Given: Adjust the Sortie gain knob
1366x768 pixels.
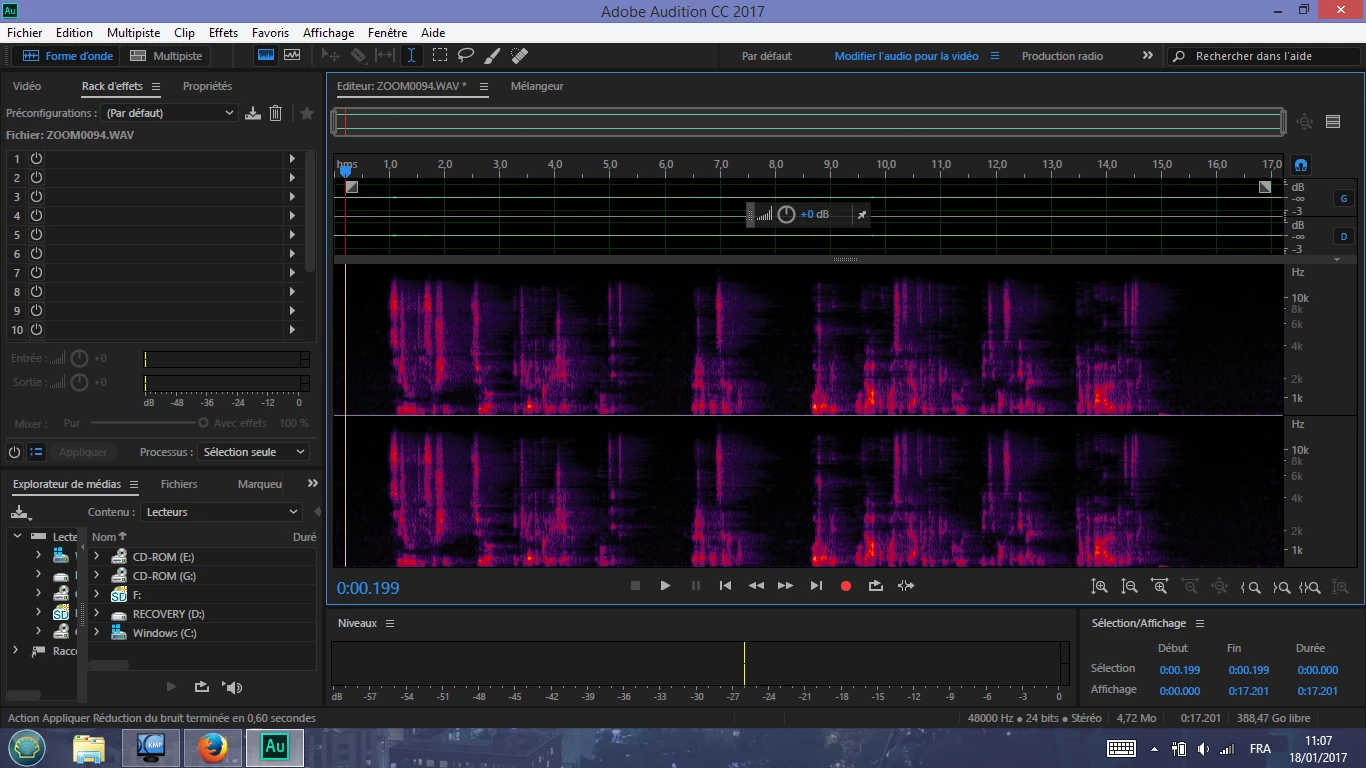Looking at the screenshot, I should (x=79, y=382).
